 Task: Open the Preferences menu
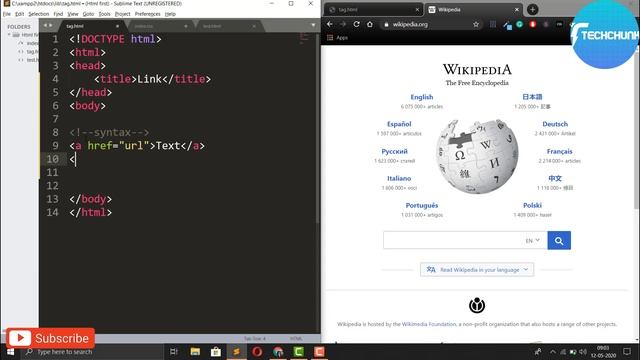(147, 14)
